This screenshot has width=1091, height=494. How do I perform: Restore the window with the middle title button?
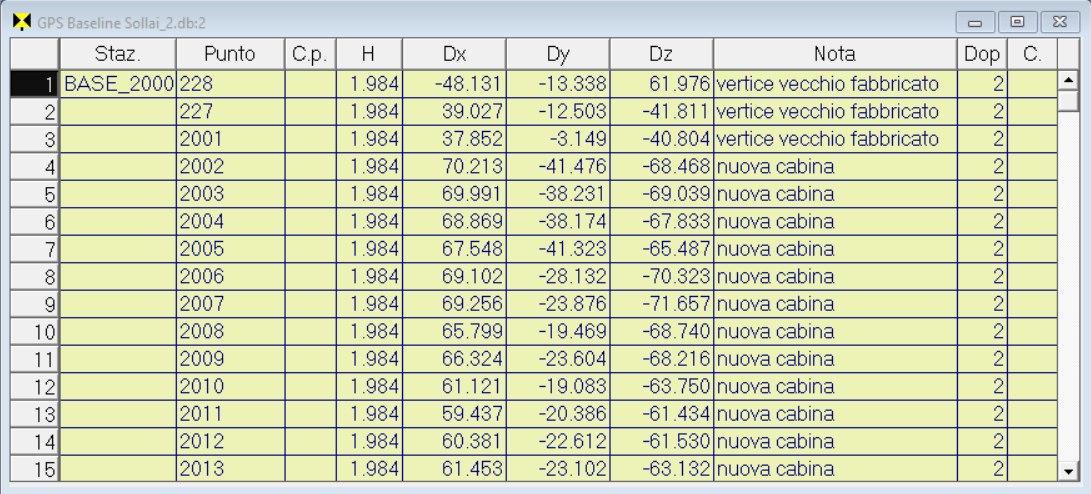click(1018, 22)
